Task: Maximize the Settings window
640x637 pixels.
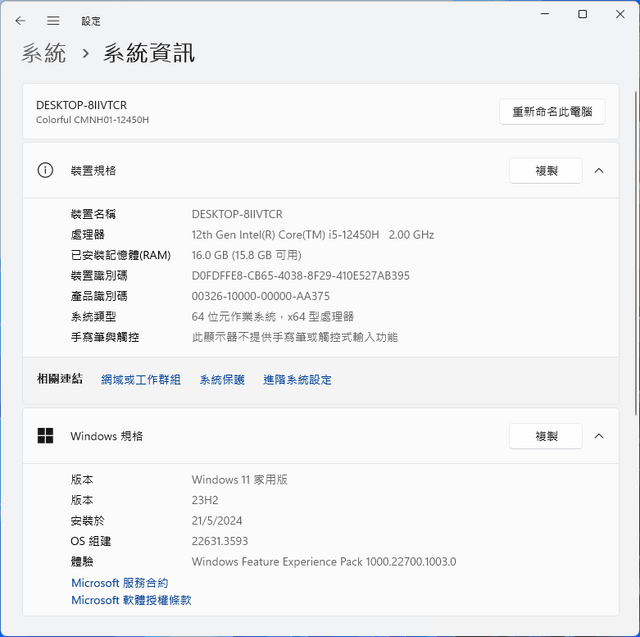Action: (582, 14)
